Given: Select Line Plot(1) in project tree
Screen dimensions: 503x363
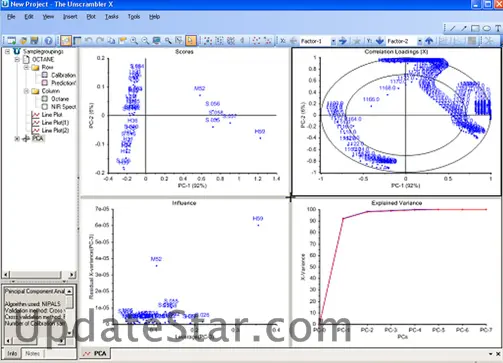Looking at the screenshot, I should [x=55, y=122].
